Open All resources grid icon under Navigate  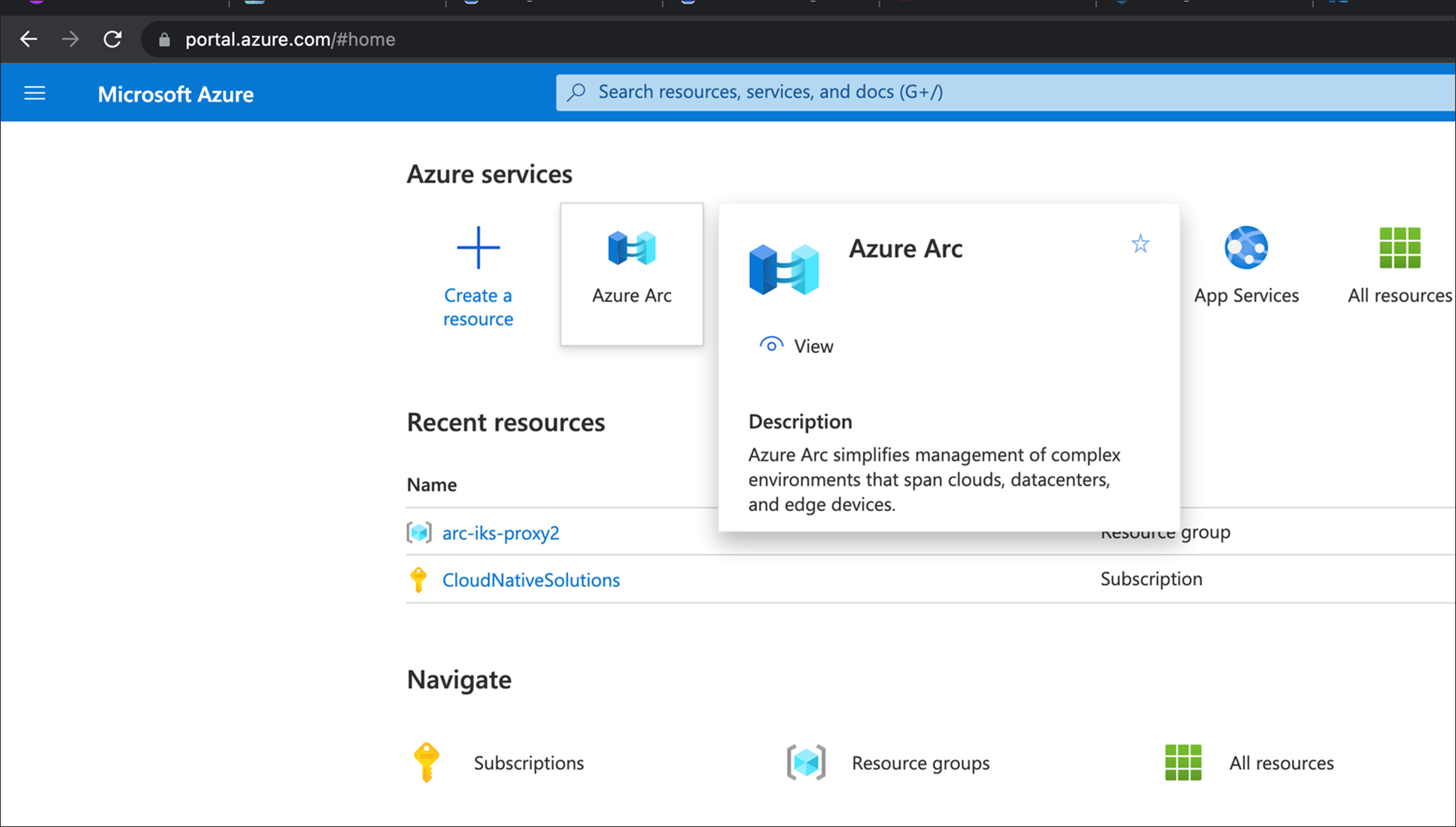click(1183, 762)
